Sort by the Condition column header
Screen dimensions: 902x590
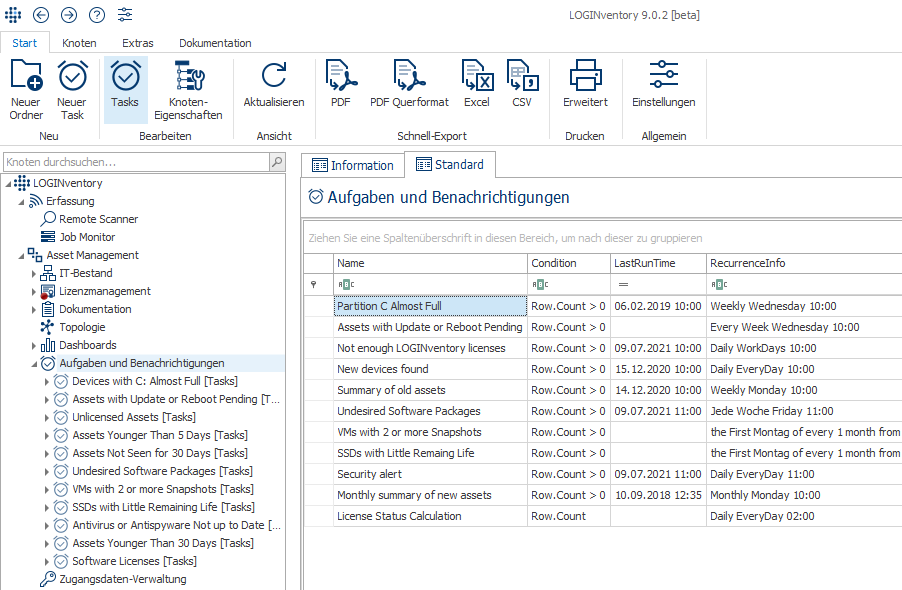(x=568, y=263)
